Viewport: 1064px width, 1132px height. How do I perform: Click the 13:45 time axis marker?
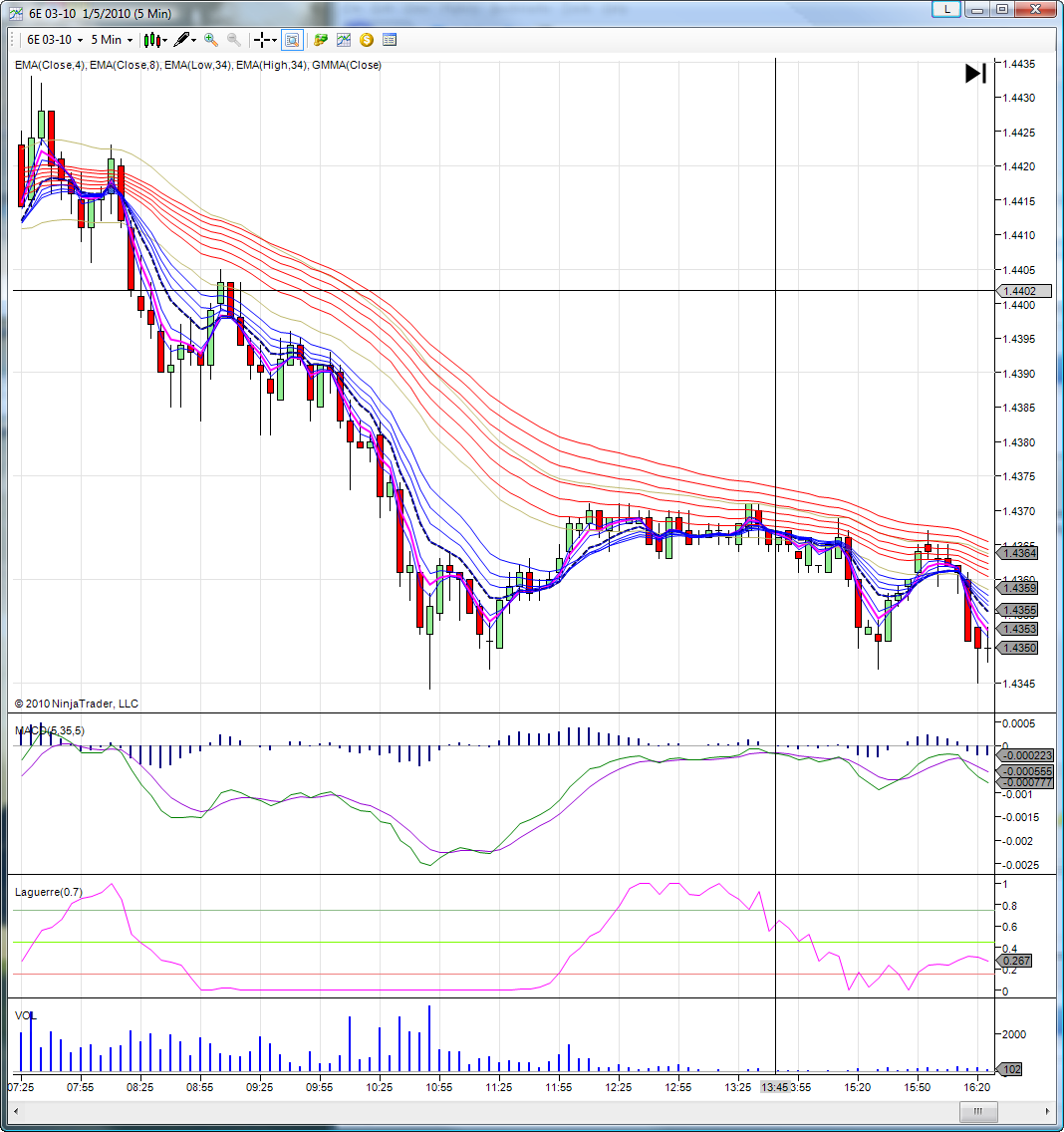pos(774,1087)
